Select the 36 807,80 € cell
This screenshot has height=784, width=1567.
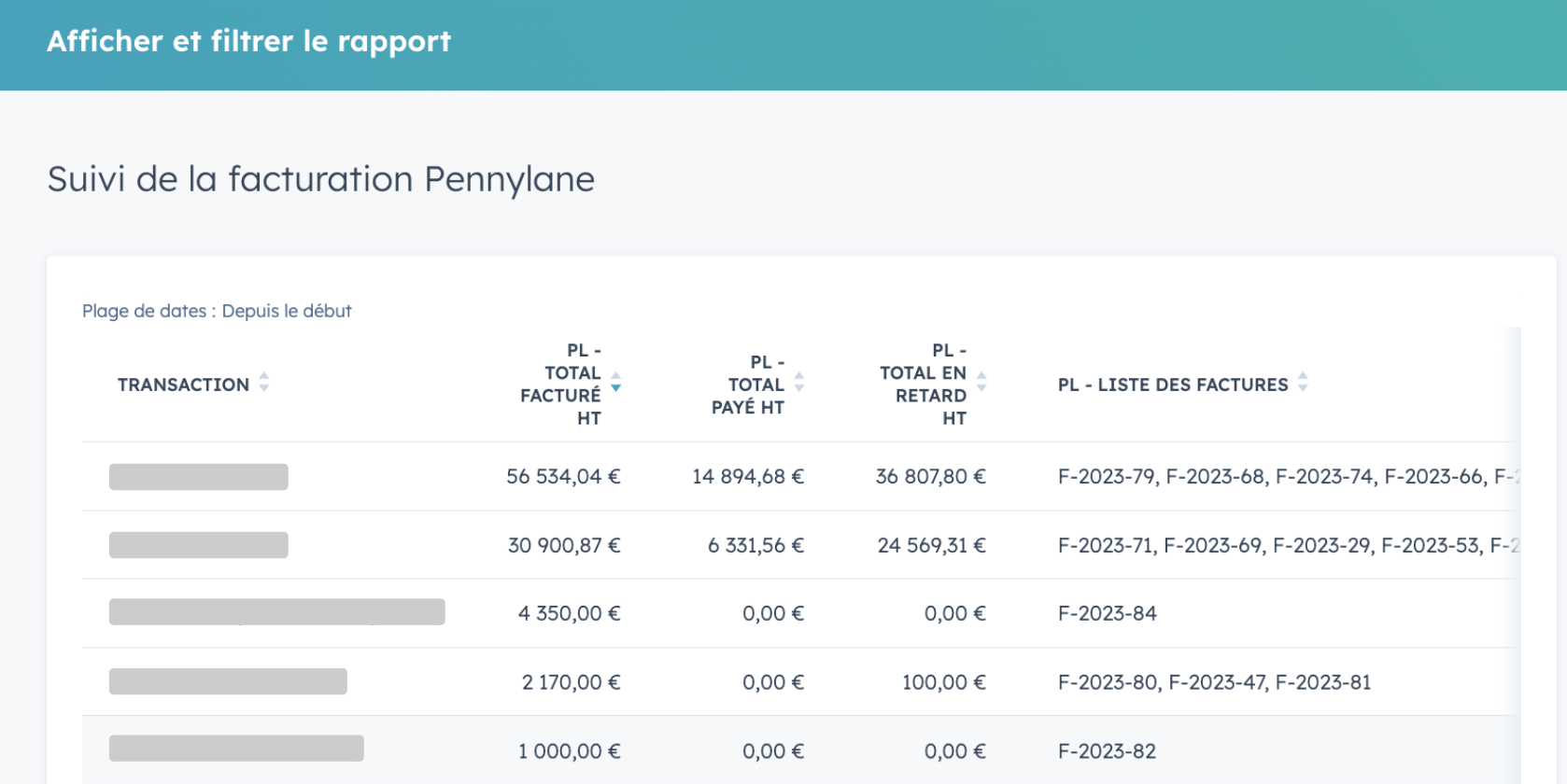point(931,477)
